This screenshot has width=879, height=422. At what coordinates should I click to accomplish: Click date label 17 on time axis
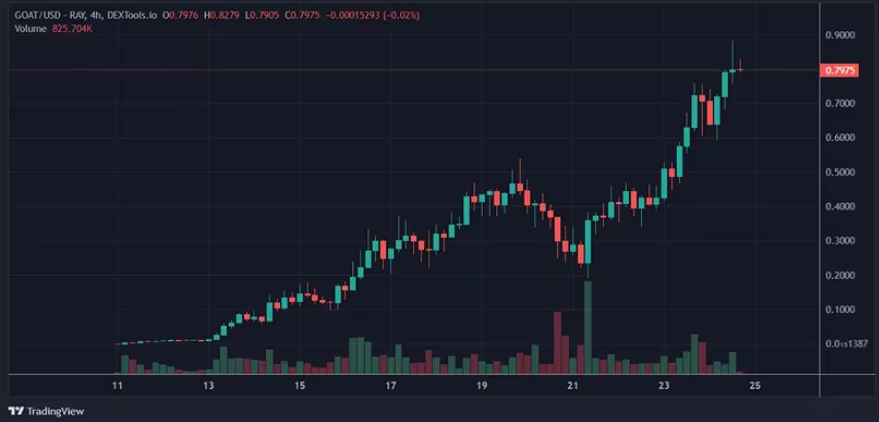[x=391, y=386]
